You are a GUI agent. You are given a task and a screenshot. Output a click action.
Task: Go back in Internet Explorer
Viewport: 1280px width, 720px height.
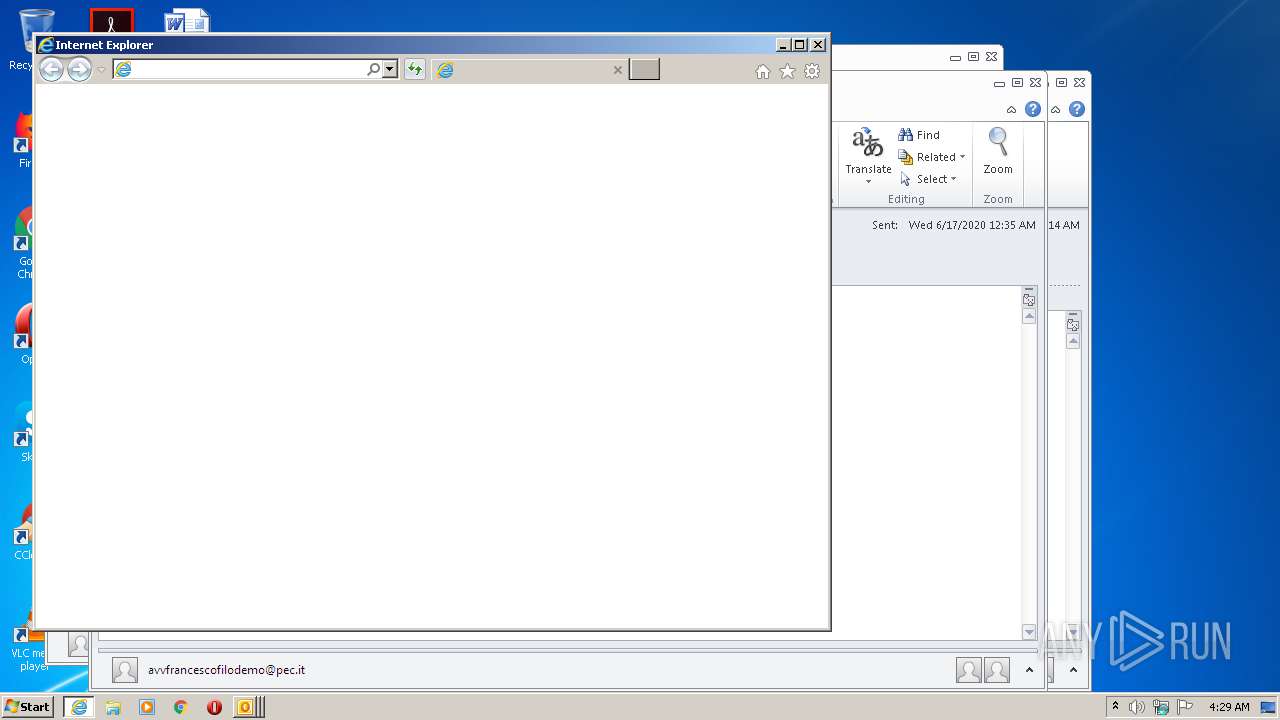(x=51, y=69)
